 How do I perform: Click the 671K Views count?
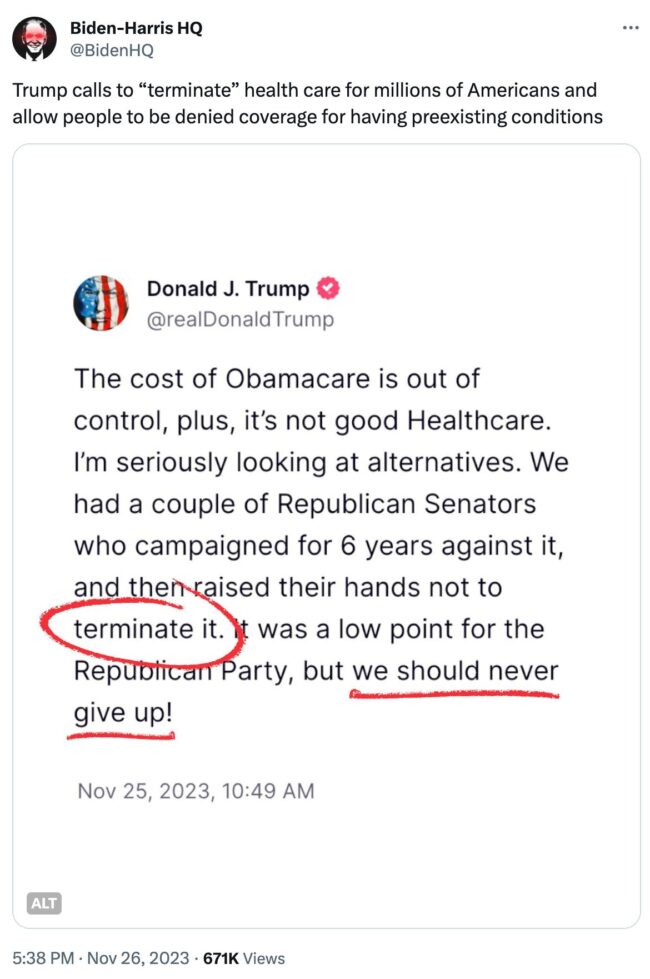(x=243, y=958)
